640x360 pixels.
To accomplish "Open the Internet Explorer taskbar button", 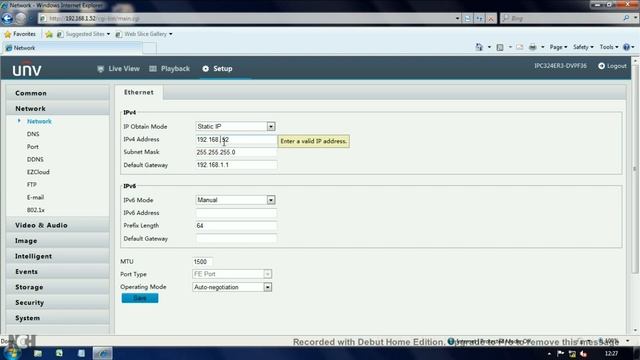I will (102, 353).
